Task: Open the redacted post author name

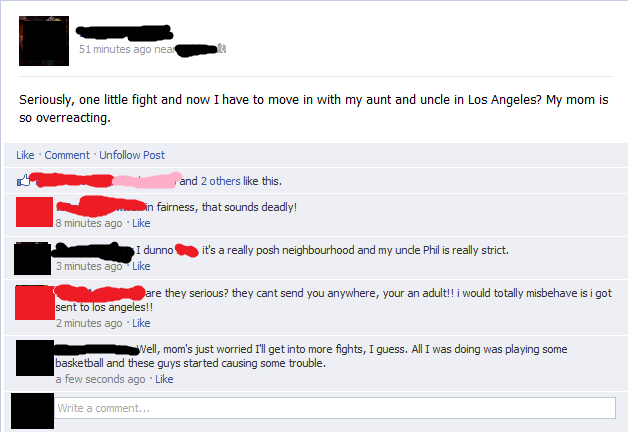Action: (124, 32)
